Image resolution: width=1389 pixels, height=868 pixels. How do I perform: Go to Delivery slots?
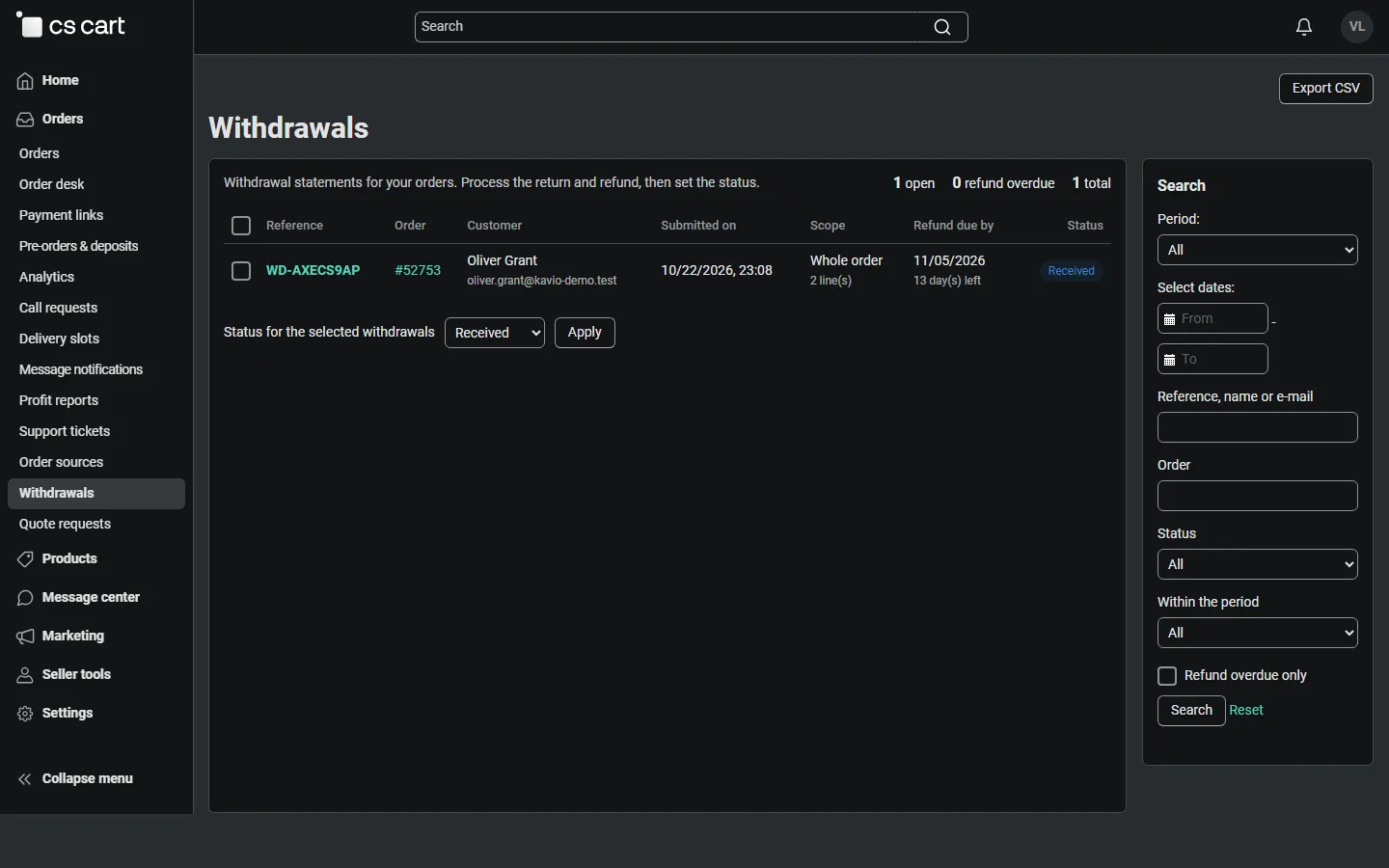[59, 339]
